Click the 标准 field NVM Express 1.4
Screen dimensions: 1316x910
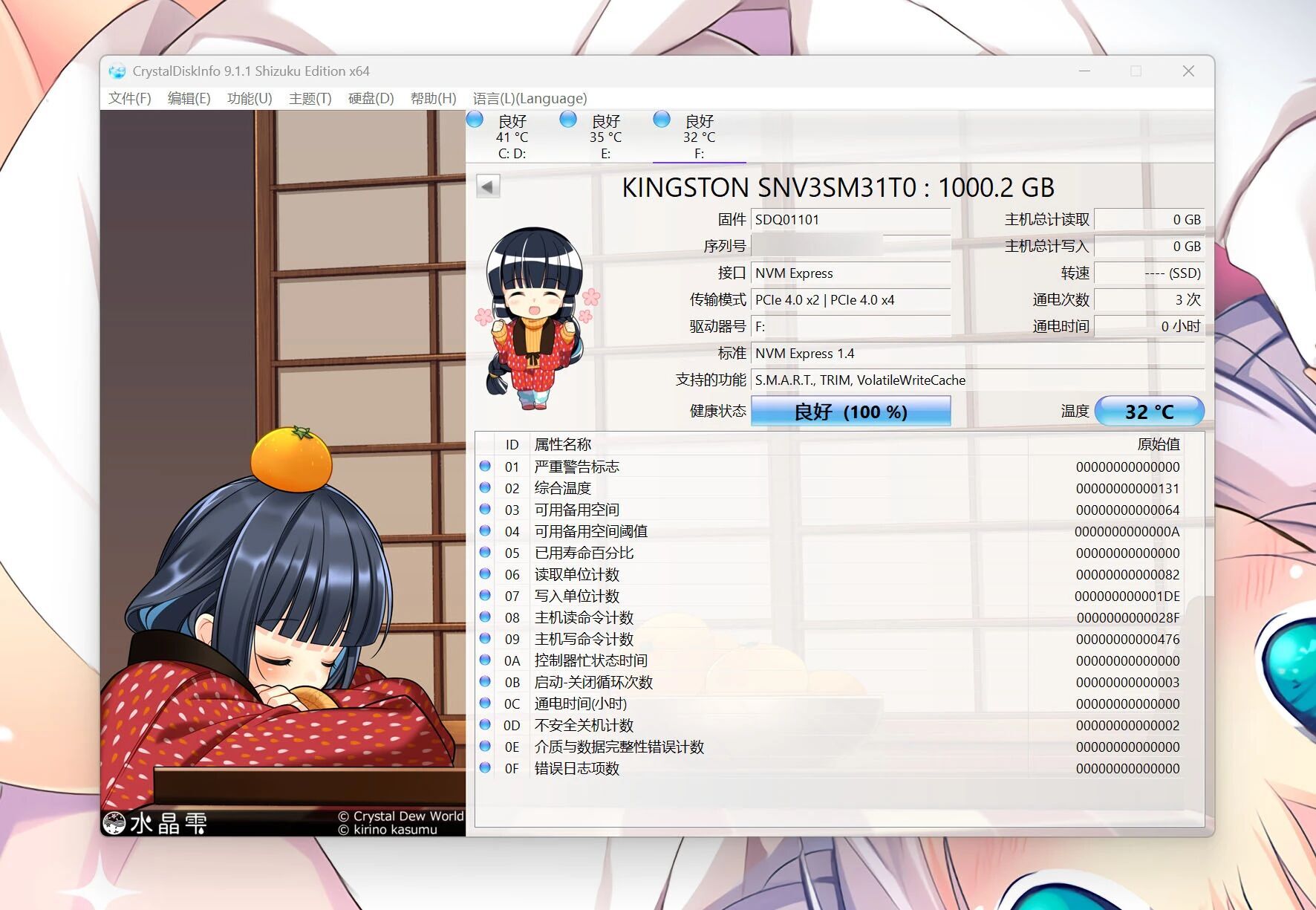point(978,354)
